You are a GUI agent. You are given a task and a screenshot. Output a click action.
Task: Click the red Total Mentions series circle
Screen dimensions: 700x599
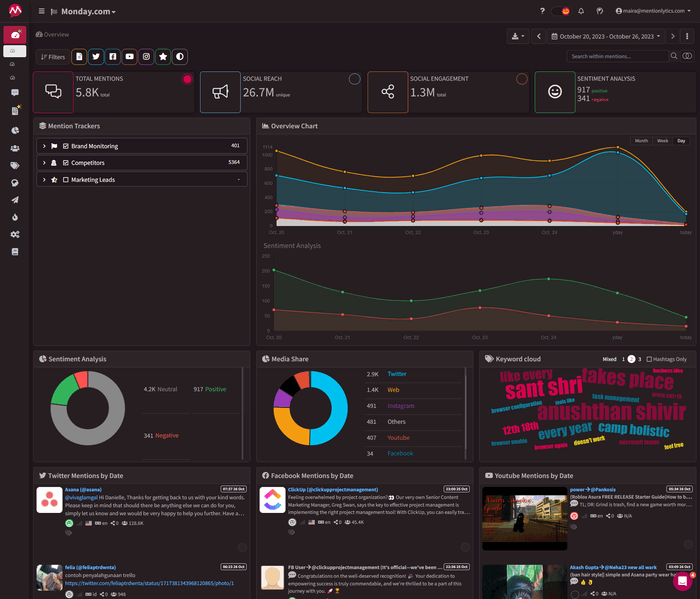[x=187, y=79]
